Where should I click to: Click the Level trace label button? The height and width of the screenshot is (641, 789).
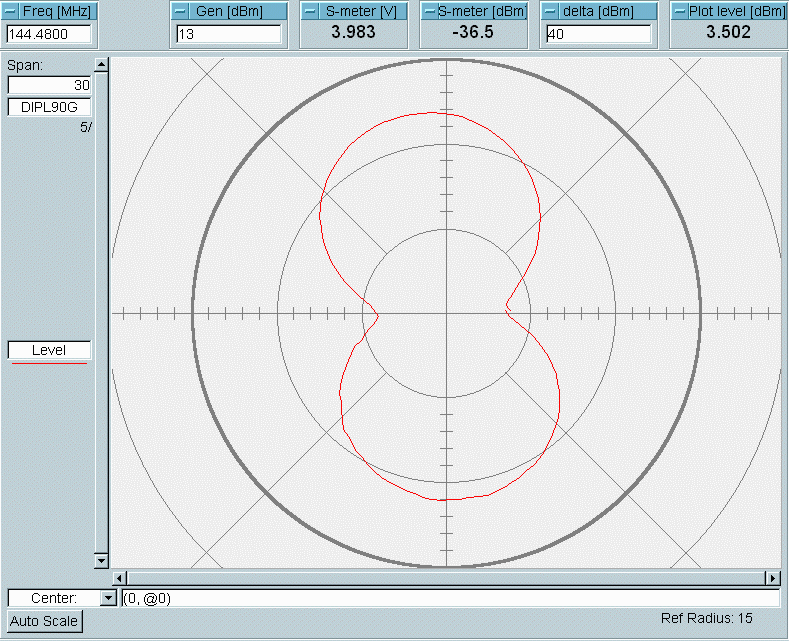49,350
